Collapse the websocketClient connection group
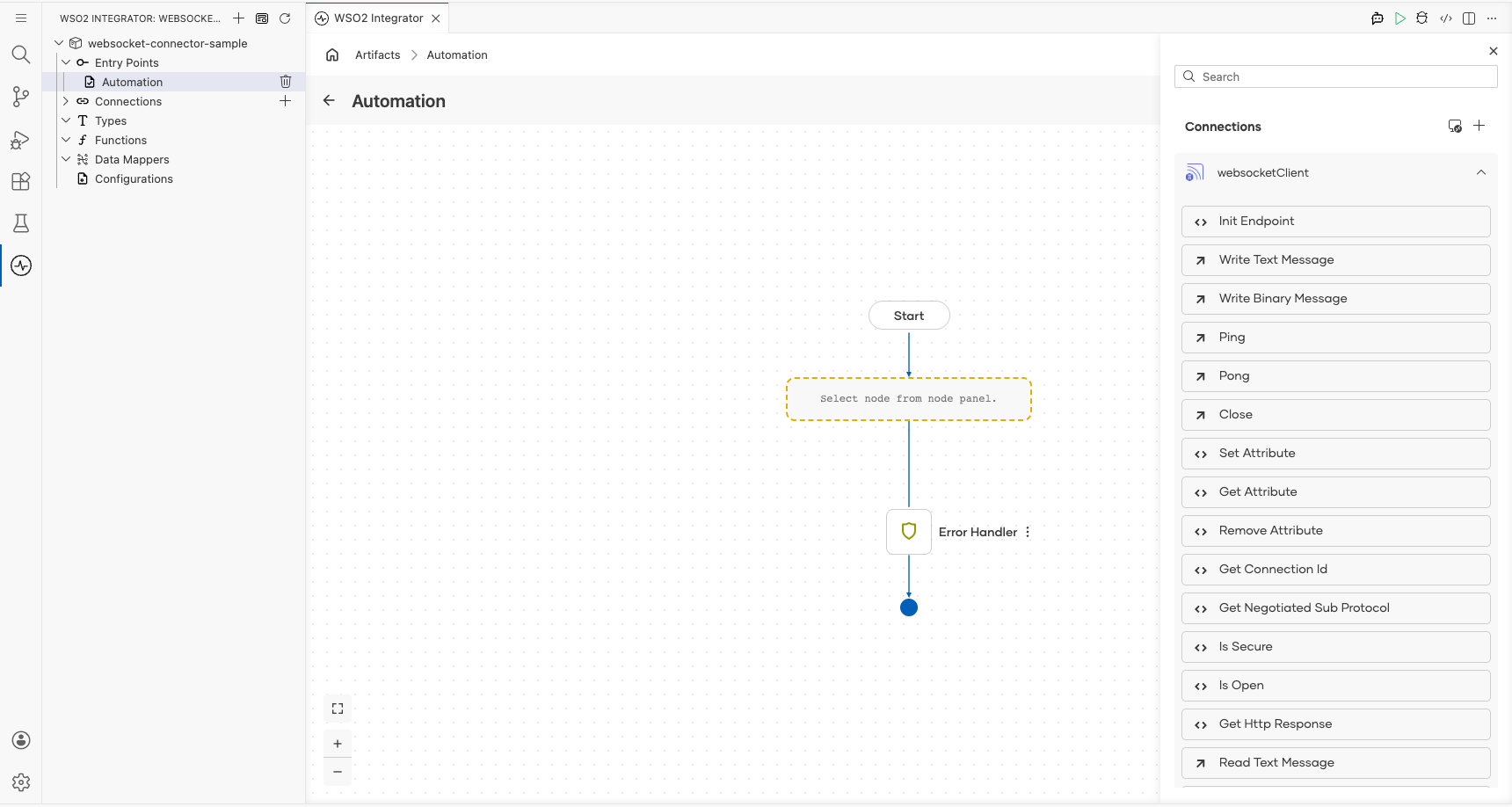This screenshot has height=807, width=1512. coord(1481,172)
